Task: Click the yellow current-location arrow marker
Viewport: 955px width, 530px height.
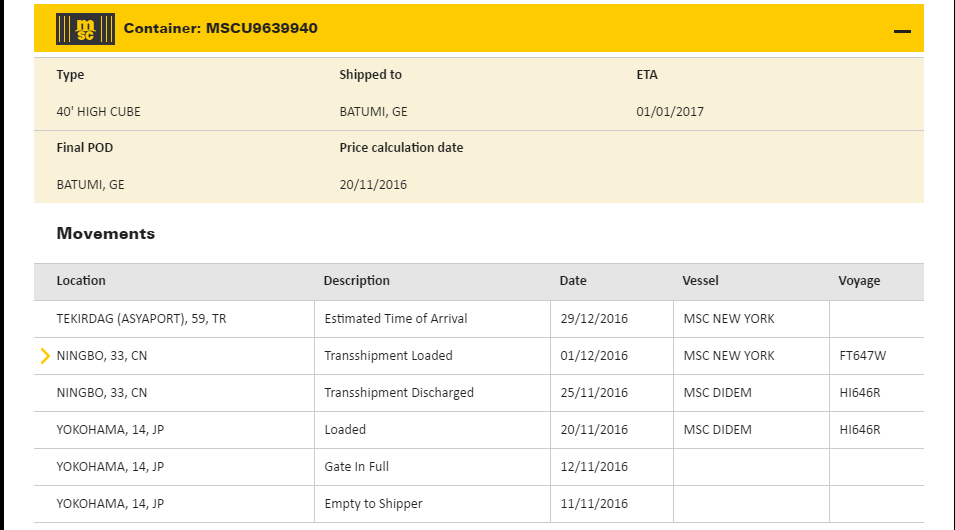Action: click(45, 355)
